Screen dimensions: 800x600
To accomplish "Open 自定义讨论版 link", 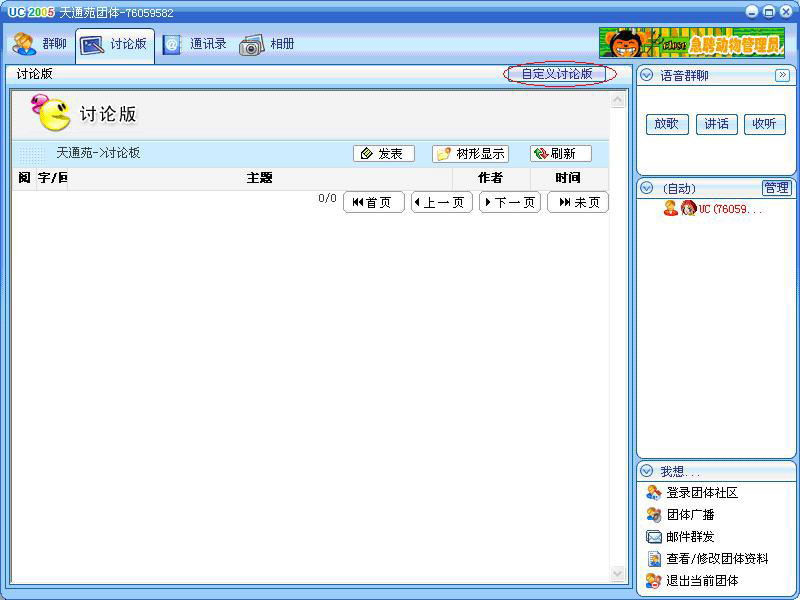I will pyautogui.click(x=557, y=74).
